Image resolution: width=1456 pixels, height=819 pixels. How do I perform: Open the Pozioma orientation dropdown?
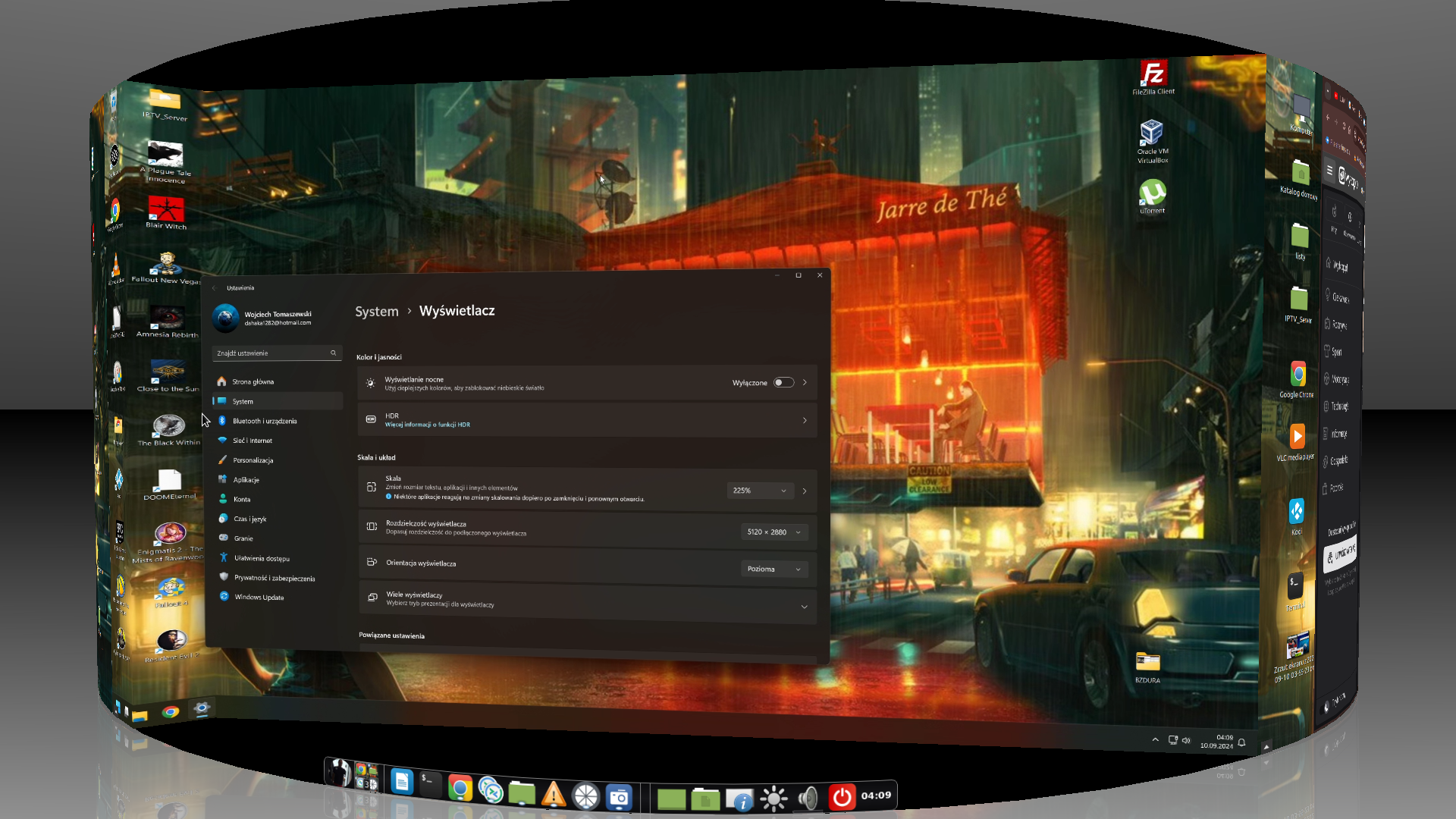click(x=773, y=570)
